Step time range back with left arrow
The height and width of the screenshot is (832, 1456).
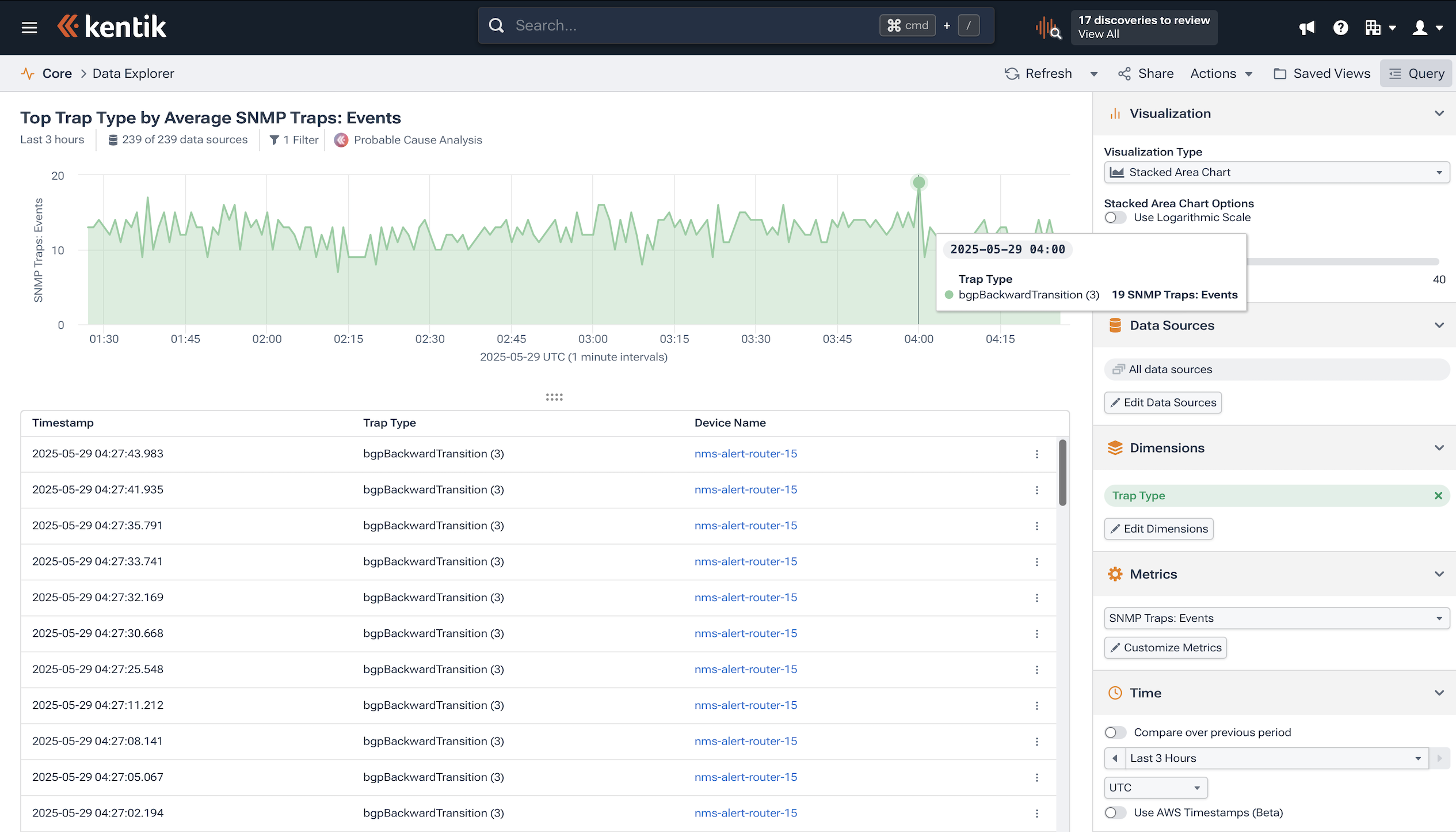coord(1115,758)
